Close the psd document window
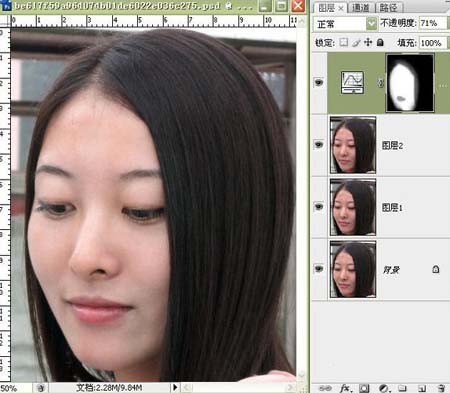 [x=298, y=6]
